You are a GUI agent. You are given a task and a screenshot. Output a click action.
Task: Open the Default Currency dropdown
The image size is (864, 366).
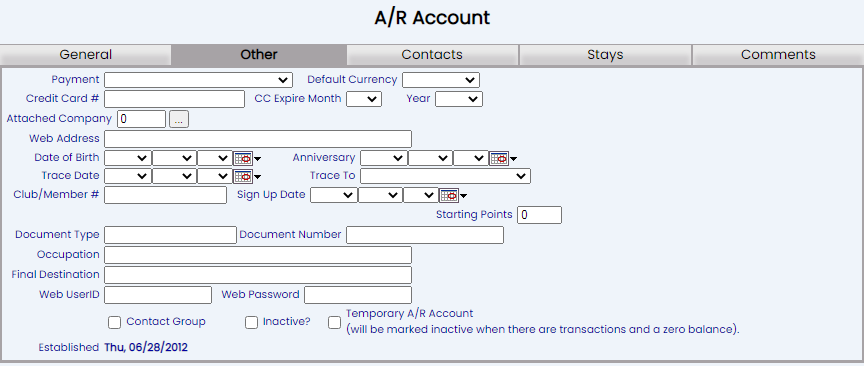click(441, 80)
